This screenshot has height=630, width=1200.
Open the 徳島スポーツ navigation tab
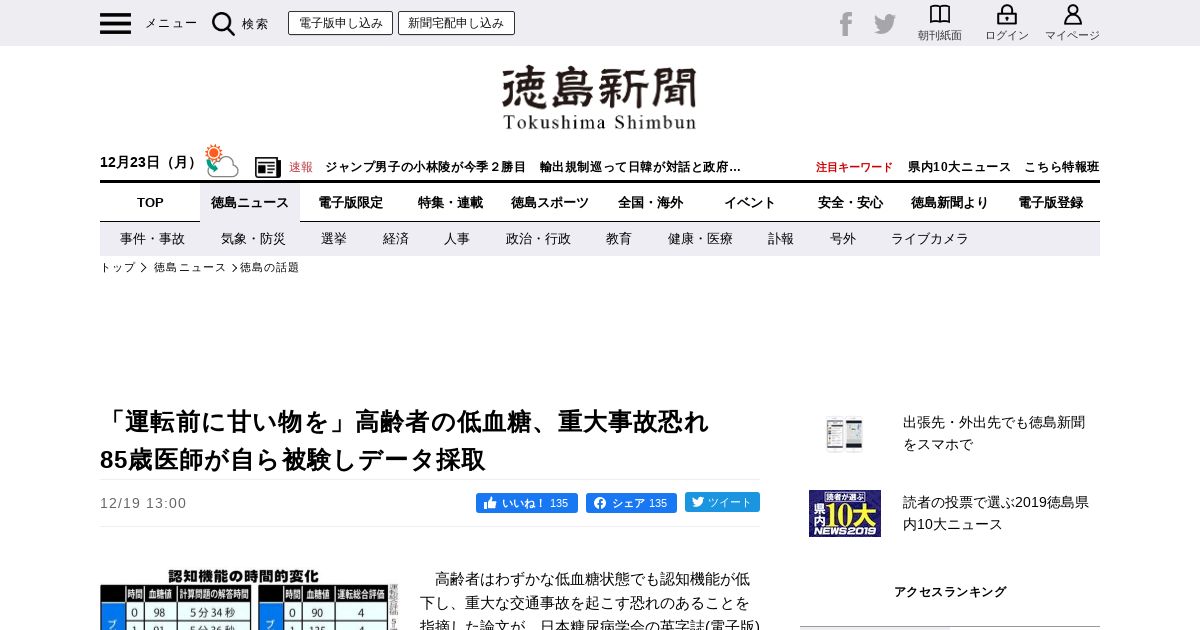coord(550,202)
